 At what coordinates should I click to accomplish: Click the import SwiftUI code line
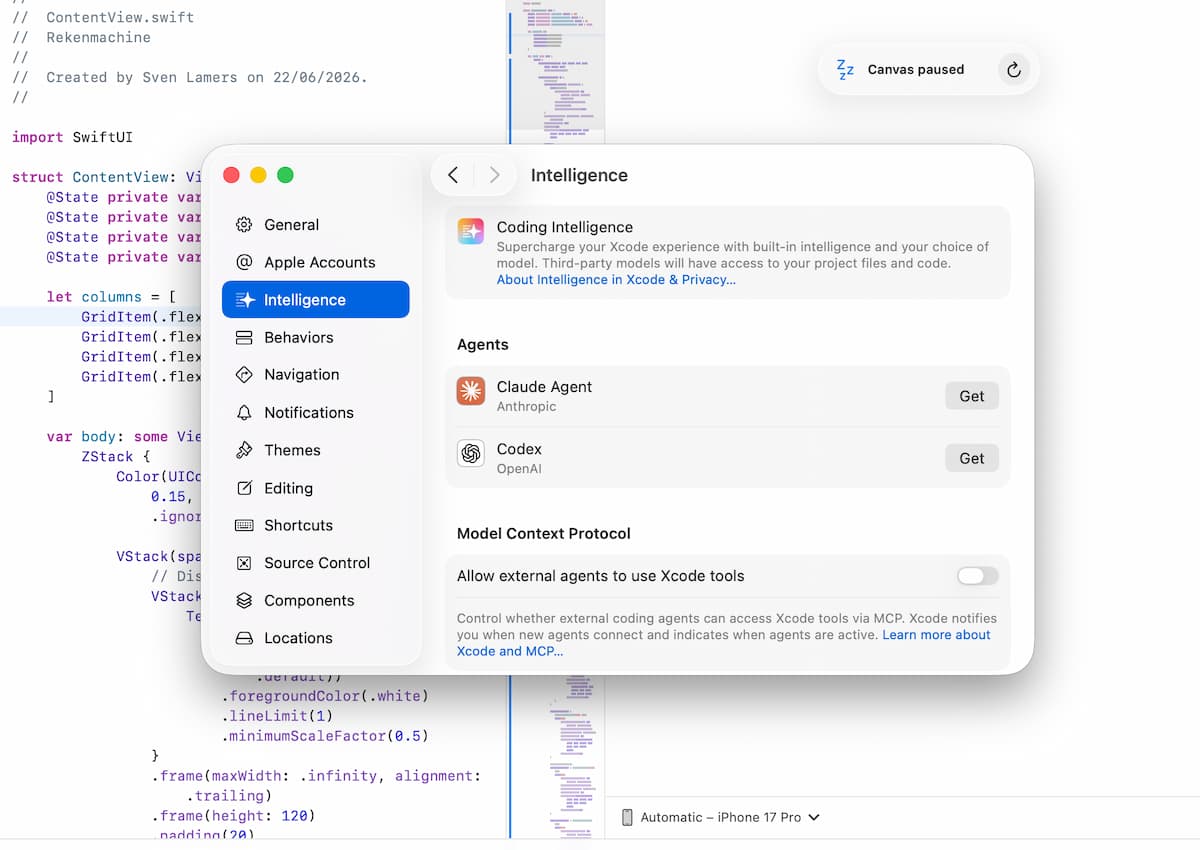click(72, 137)
